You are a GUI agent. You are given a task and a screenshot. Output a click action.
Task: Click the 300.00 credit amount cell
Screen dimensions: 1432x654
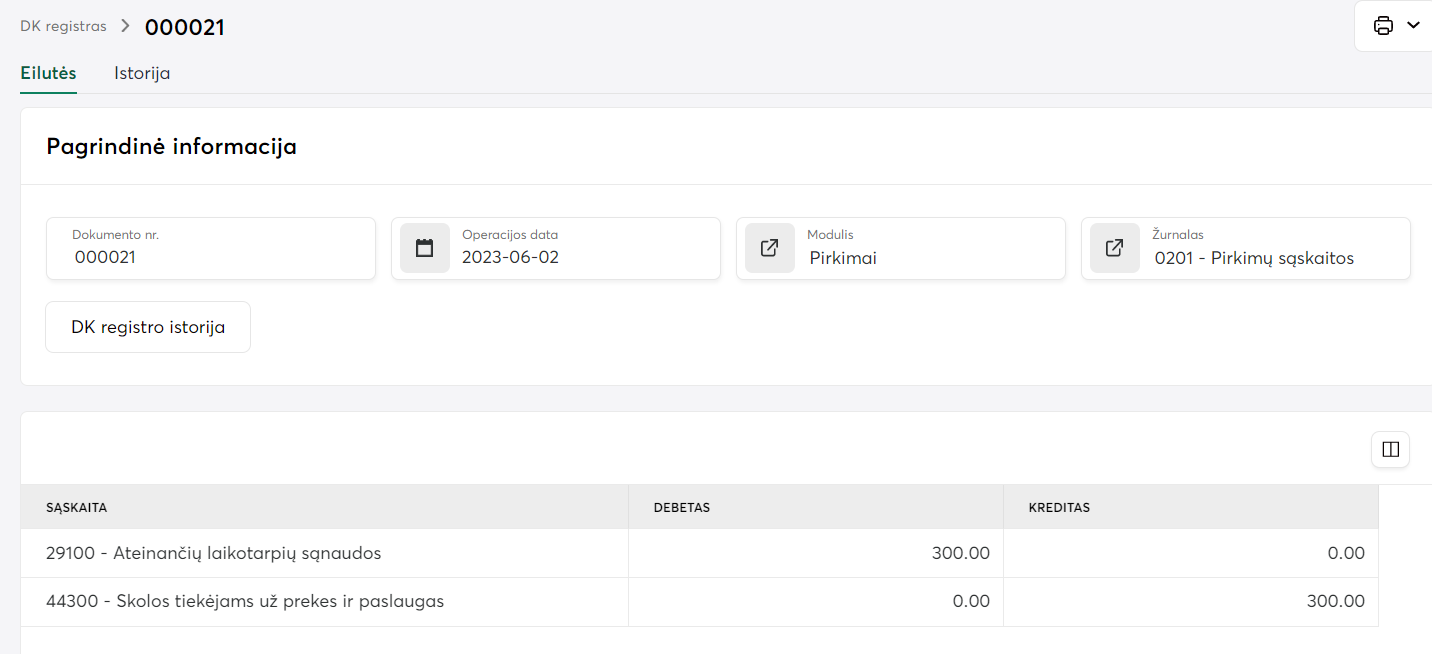(x=1335, y=602)
